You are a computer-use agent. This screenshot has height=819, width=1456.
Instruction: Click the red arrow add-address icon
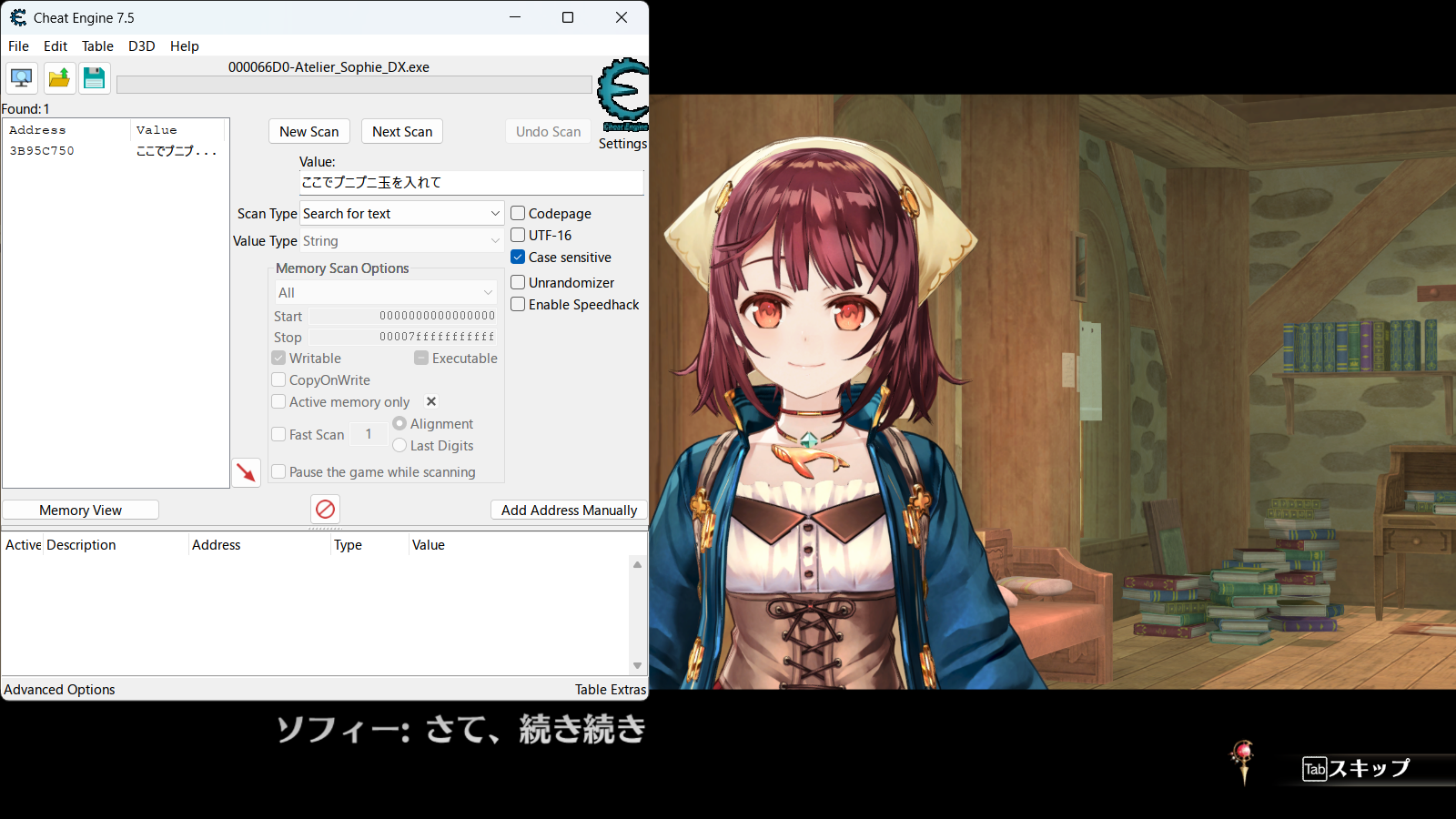(246, 472)
